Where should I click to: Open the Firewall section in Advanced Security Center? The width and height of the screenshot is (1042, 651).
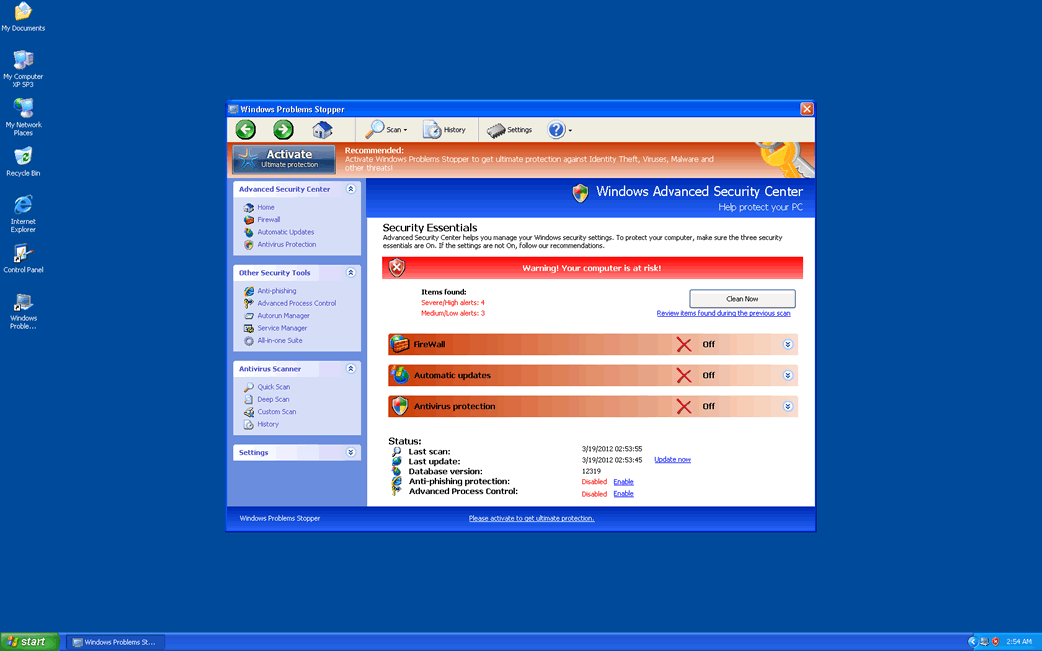(267, 219)
